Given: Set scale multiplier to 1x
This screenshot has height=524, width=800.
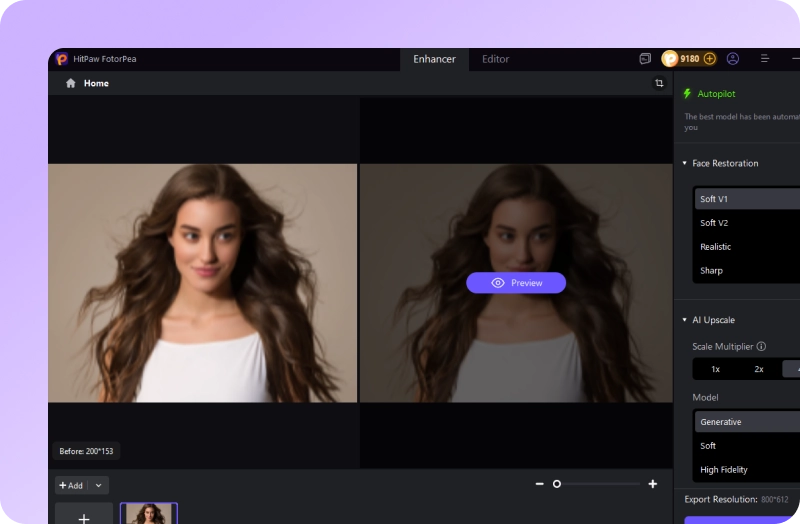Looking at the screenshot, I should pyautogui.click(x=715, y=369).
